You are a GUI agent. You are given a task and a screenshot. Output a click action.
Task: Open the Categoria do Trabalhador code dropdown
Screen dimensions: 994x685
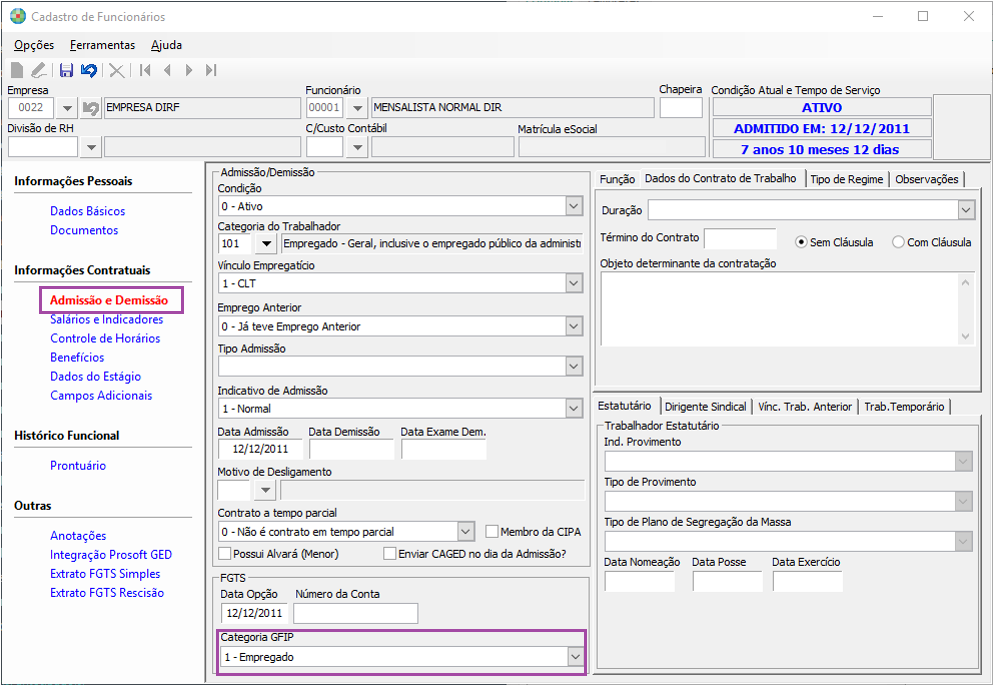[x=266, y=243]
